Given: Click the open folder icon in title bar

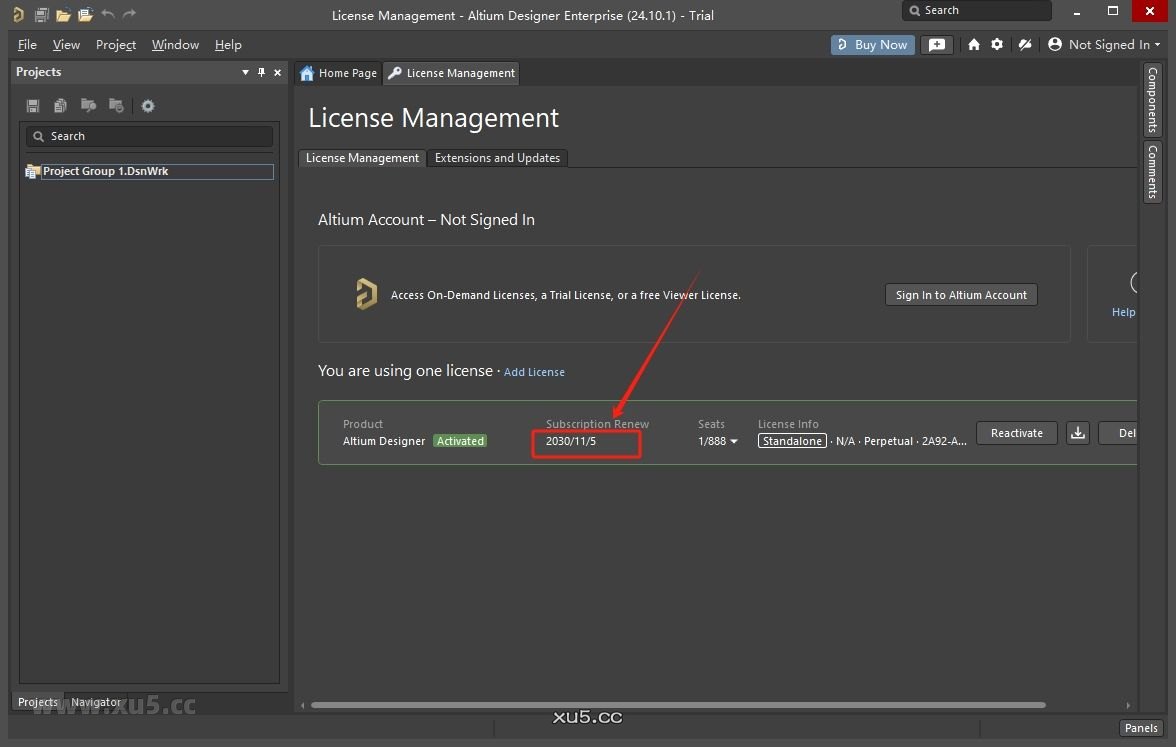Looking at the screenshot, I should [63, 15].
